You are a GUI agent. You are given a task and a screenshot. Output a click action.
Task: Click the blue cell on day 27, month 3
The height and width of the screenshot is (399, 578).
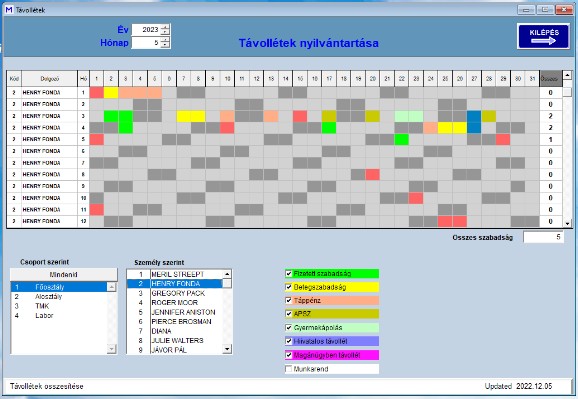(474, 116)
